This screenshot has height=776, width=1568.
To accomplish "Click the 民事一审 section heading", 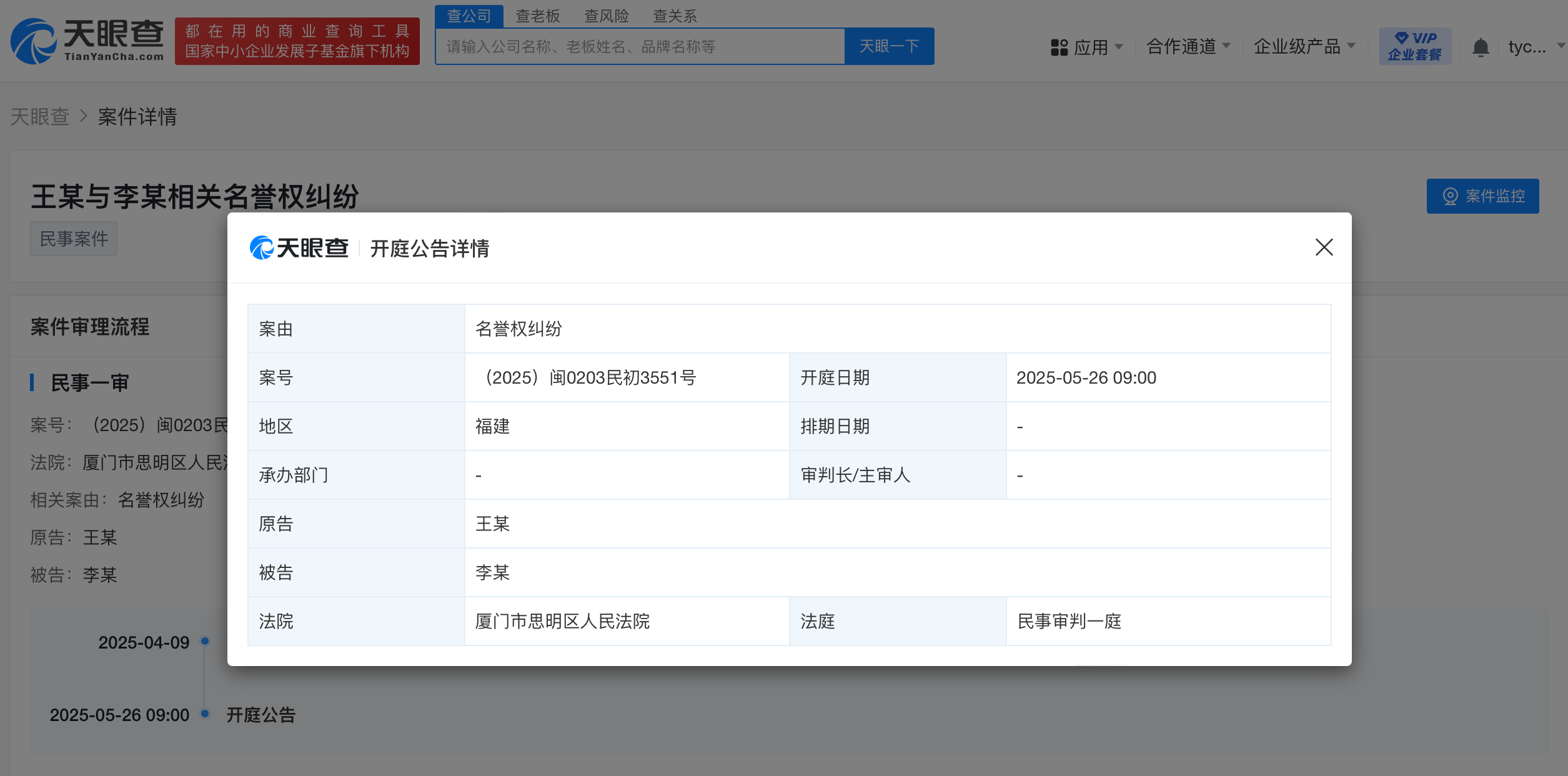I will click(89, 383).
